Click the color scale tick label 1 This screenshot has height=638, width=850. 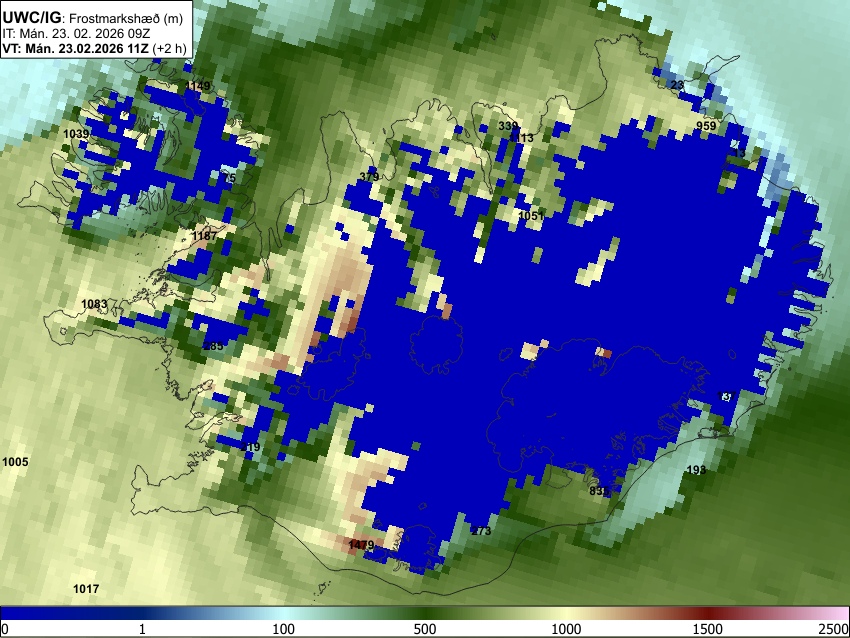point(142,629)
